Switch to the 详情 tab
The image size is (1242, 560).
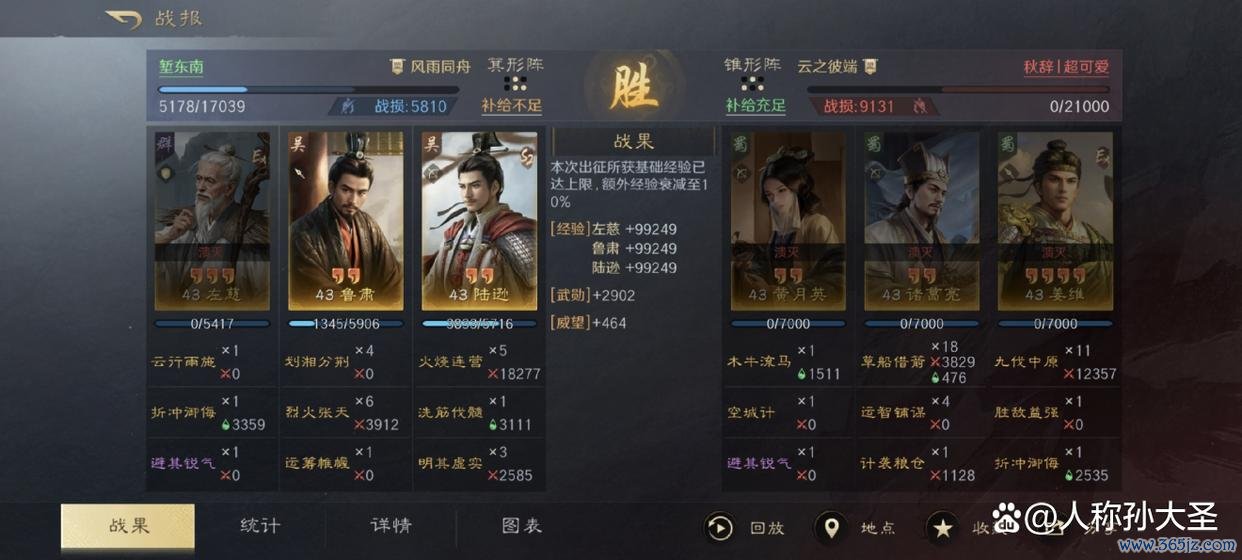[390, 526]
